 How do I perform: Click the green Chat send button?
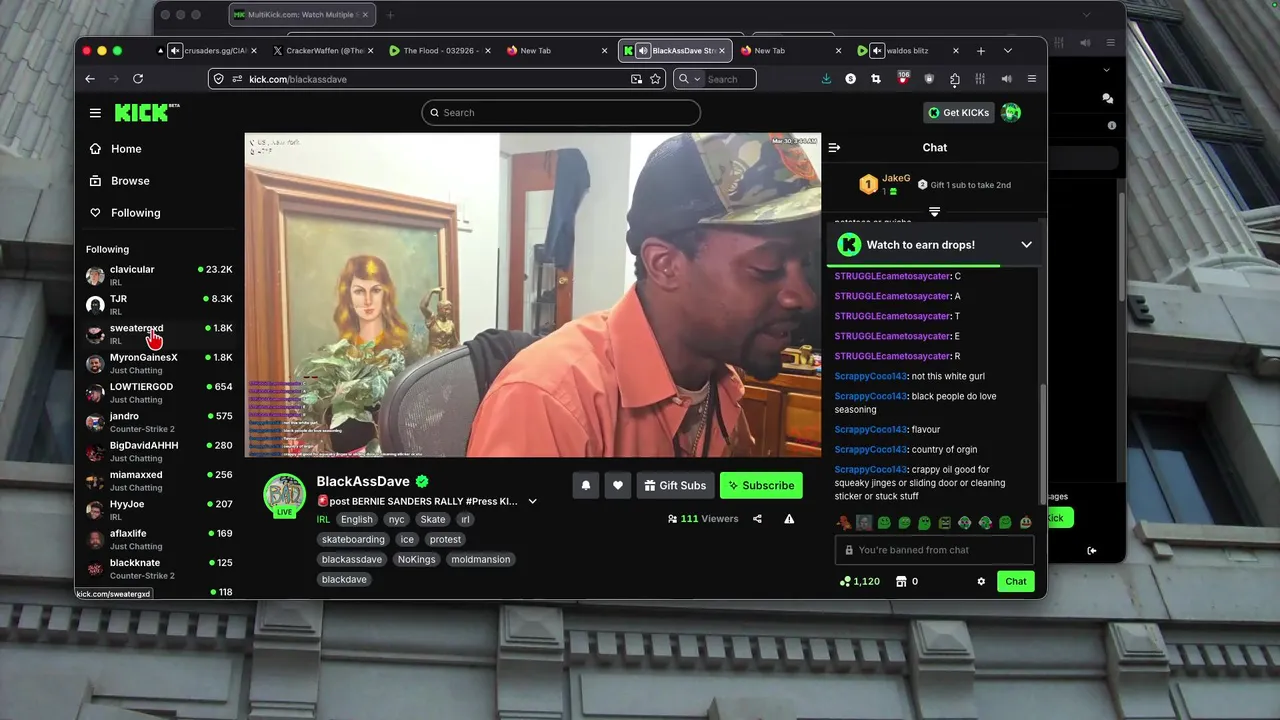pyautogui.click(x=1016, y=581)
